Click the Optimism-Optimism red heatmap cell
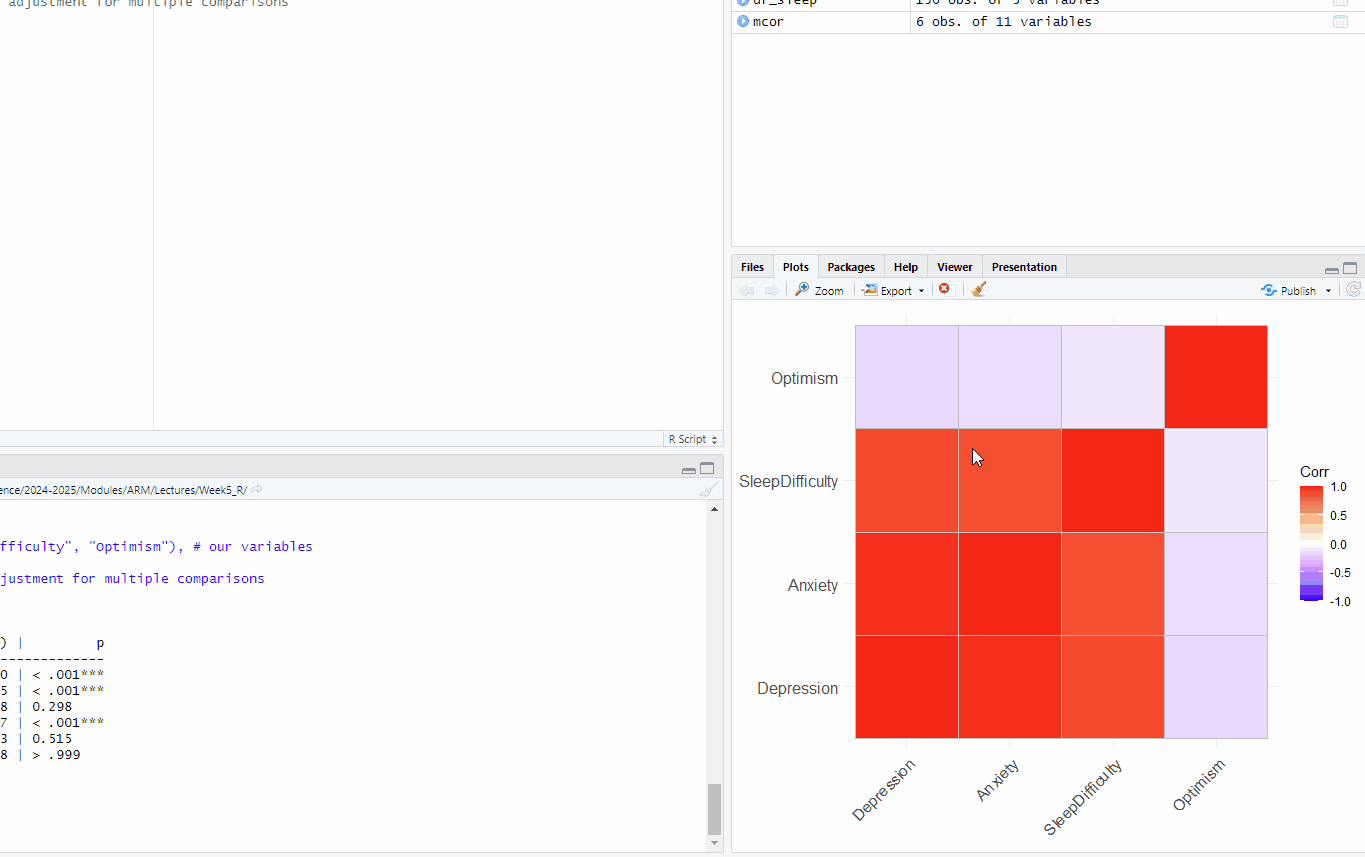This screenshot has height=857, width=1365. point(1215,377)
